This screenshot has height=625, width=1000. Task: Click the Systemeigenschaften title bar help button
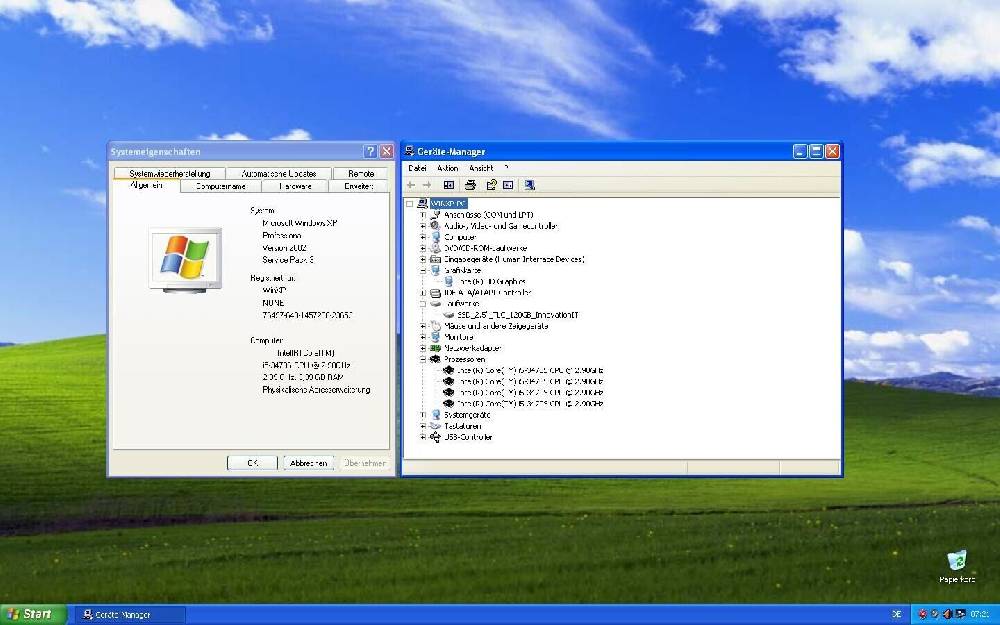(x=370, y=151)
